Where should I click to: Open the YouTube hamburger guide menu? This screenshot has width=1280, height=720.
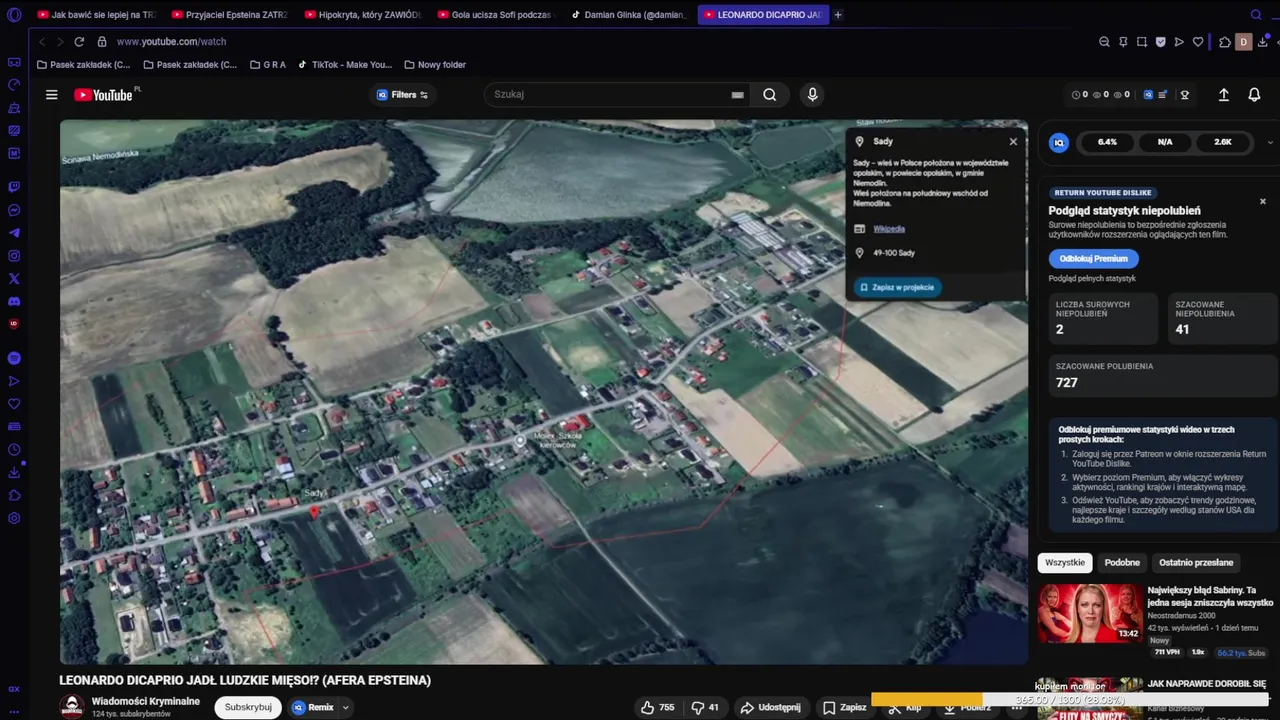51,95
